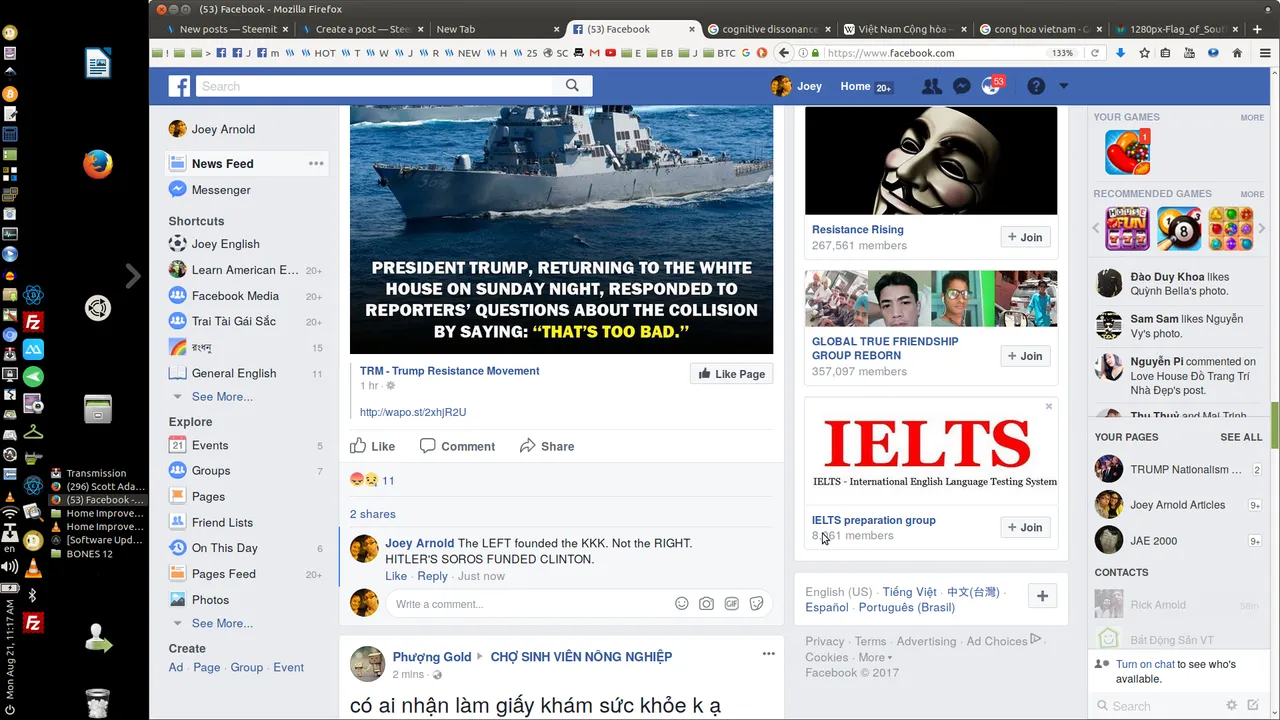Viewport: 1280px width, 720px height.
Task: Expand the hidden desktop panel arrow
Action: click(x=133, y=276)
